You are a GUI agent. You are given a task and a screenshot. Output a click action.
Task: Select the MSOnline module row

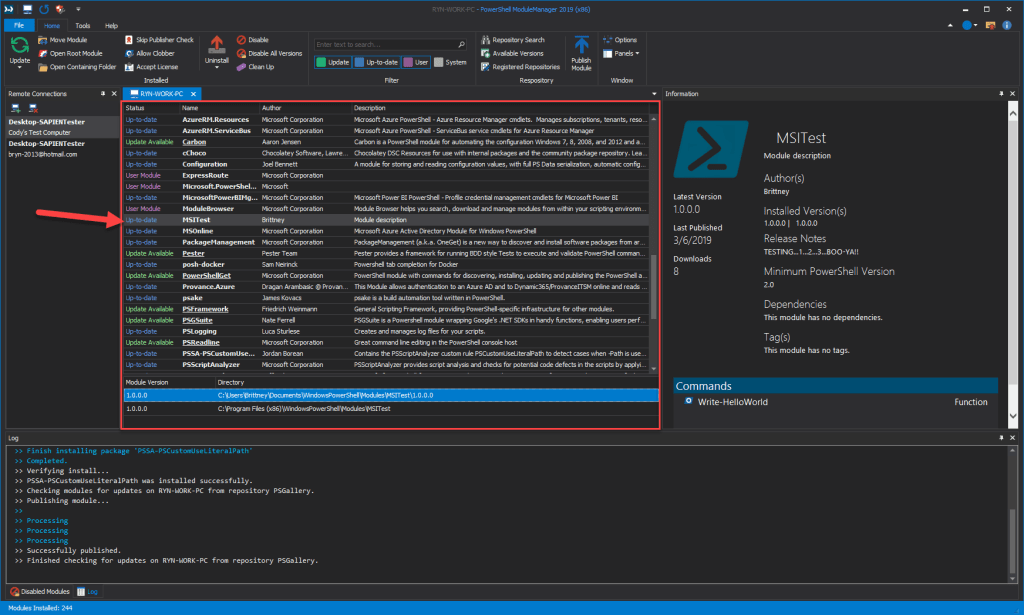point(386,231)
